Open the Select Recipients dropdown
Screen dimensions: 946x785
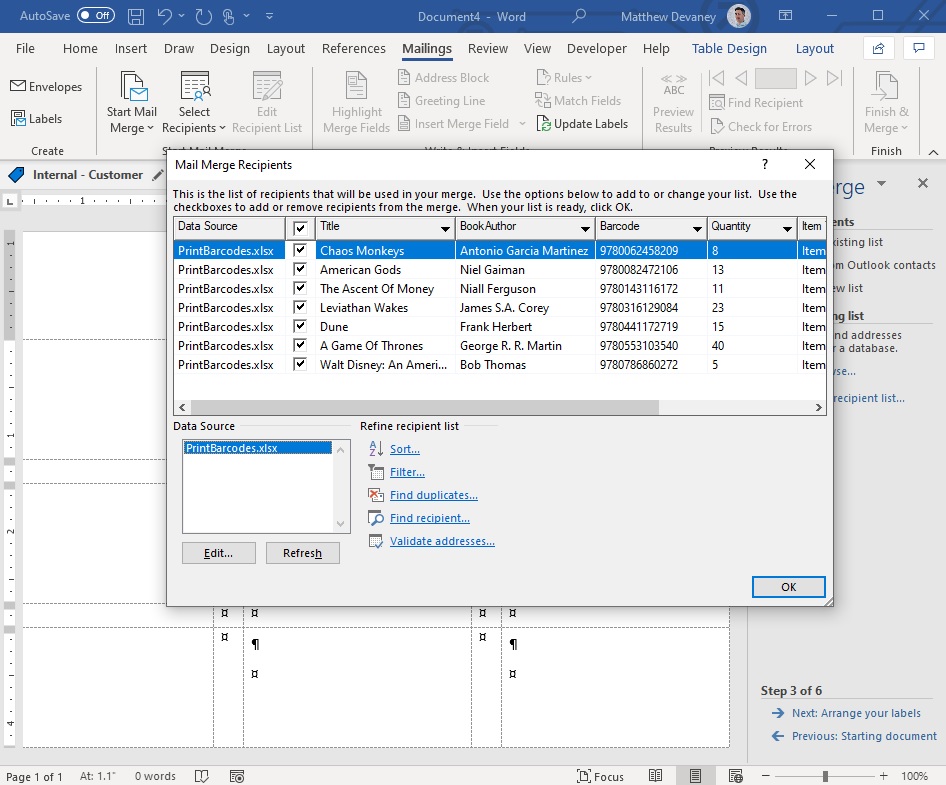194,101
